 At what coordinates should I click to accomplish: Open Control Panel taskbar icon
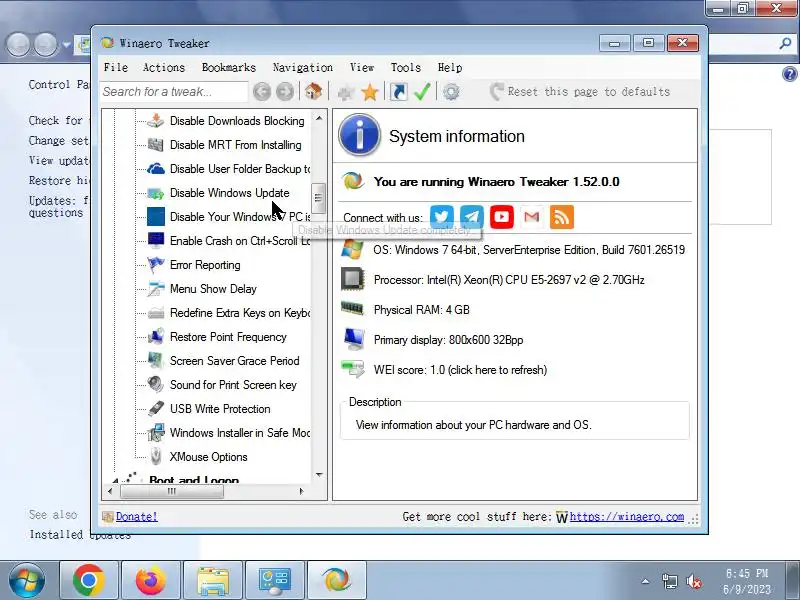(x=274, y=581)
